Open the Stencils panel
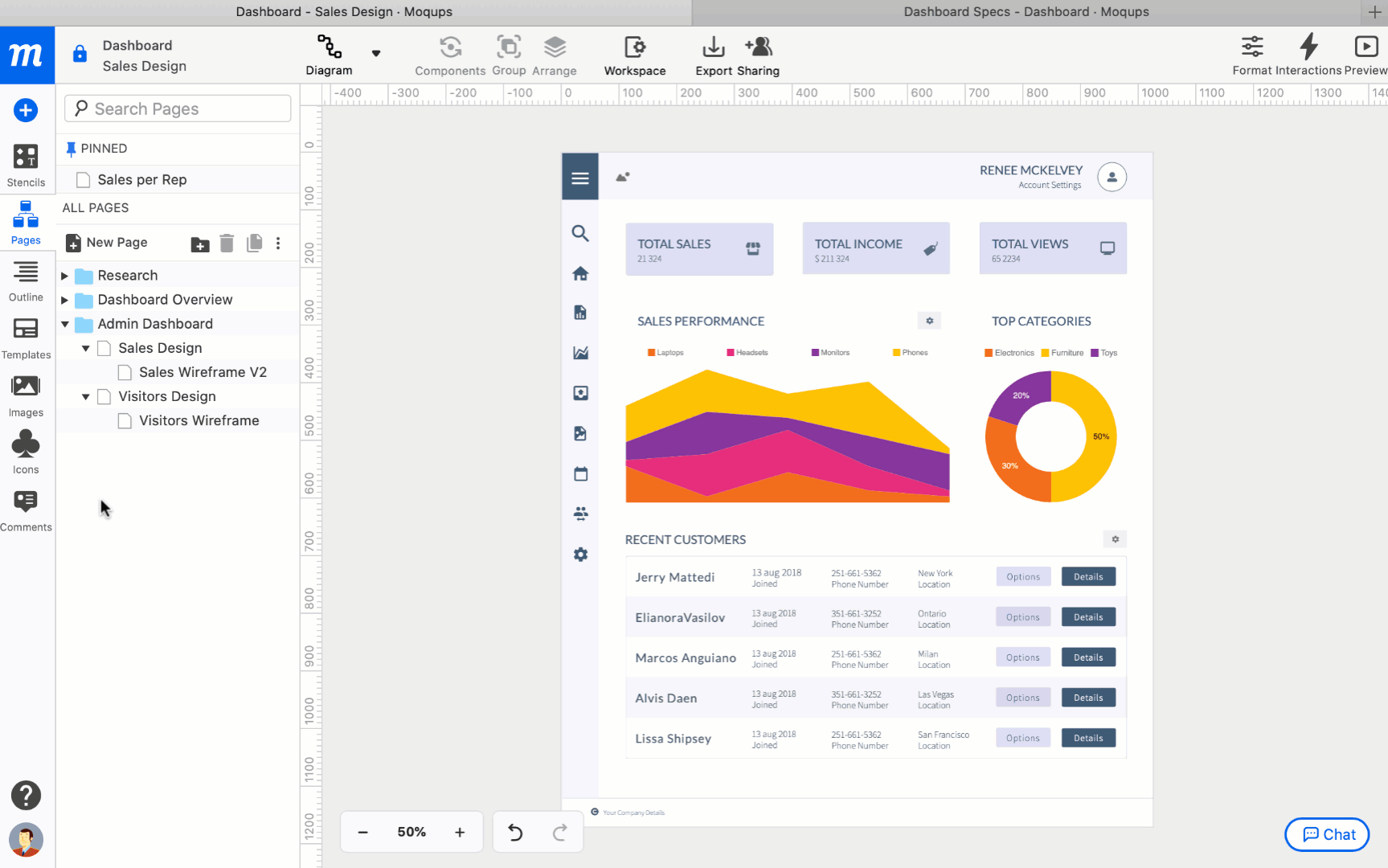 (26, 165)
